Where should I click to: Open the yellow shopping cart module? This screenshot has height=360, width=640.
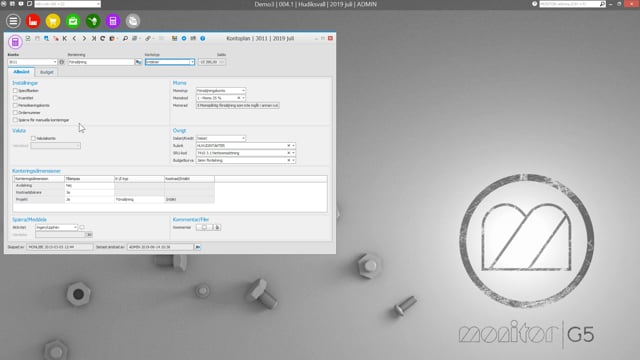click(x=53, y=21)
